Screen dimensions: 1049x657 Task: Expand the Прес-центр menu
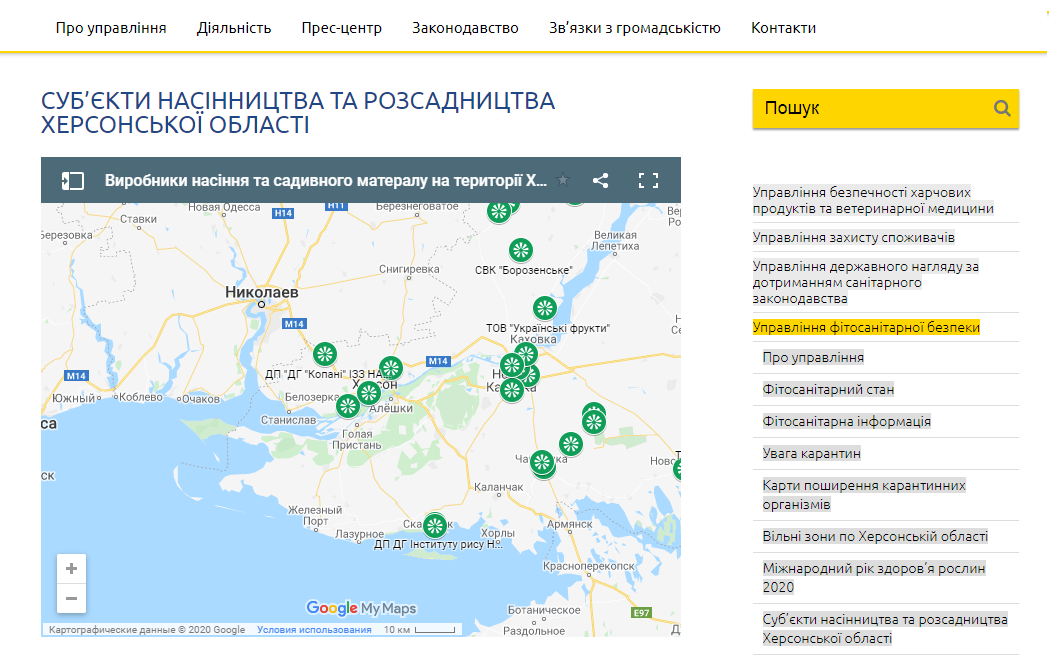[x=341, y=28]
